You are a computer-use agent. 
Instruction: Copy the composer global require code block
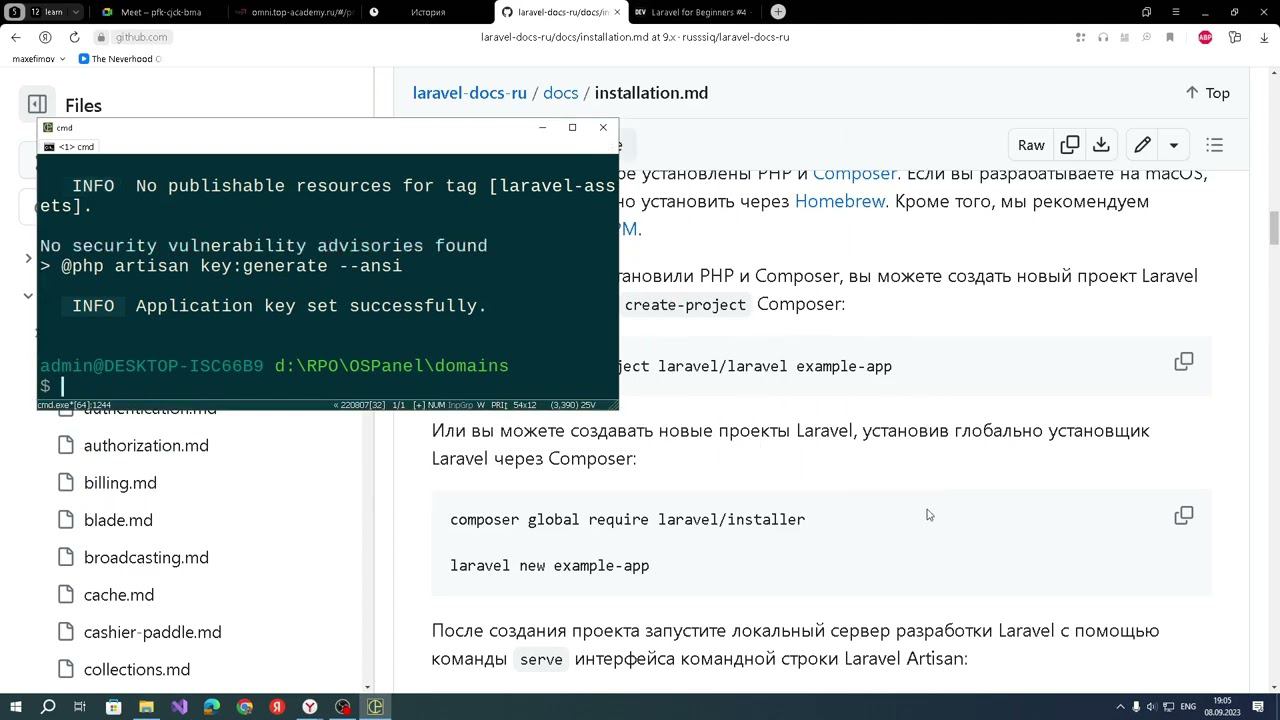click(x=1184, y=515)
